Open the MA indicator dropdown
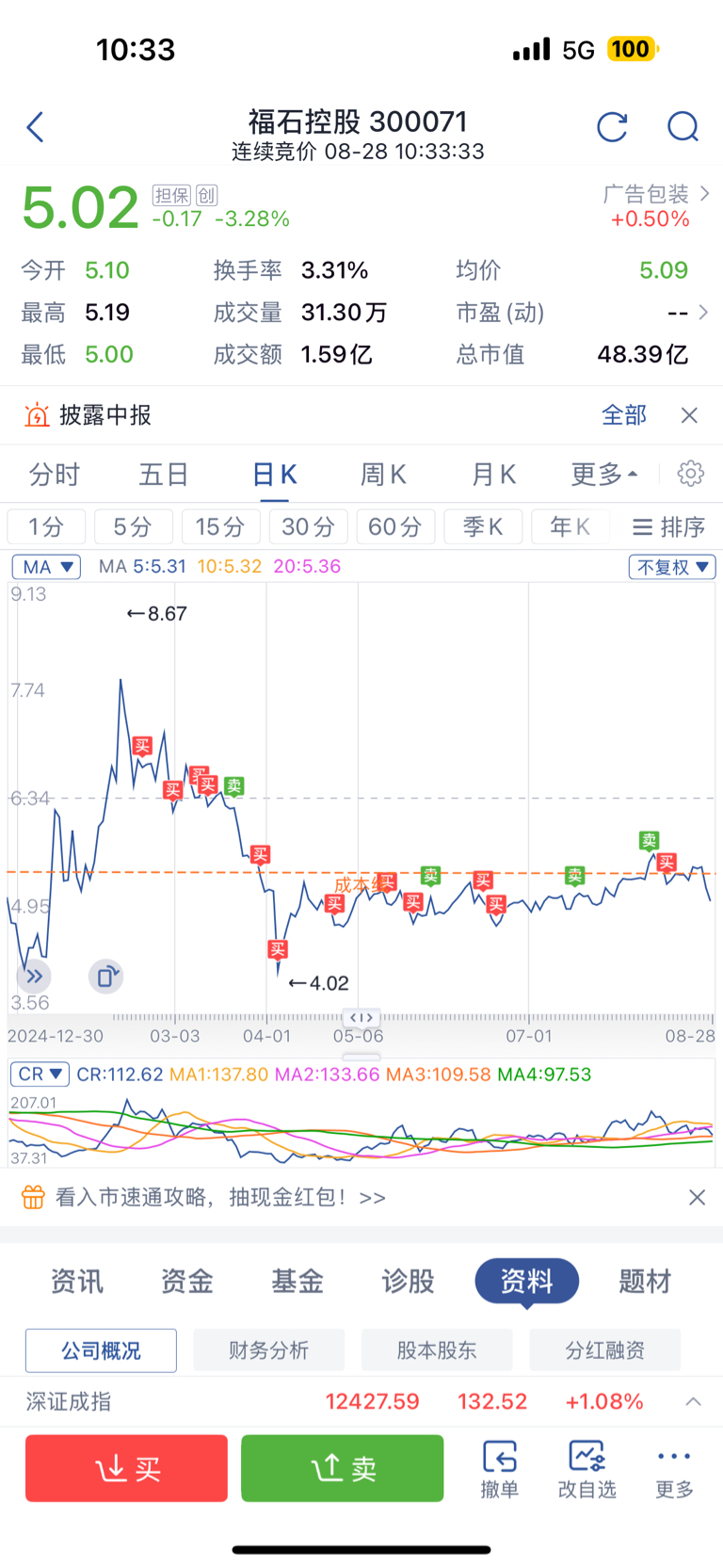This screenshot has width=723, height=1568. tap(46, 567)
